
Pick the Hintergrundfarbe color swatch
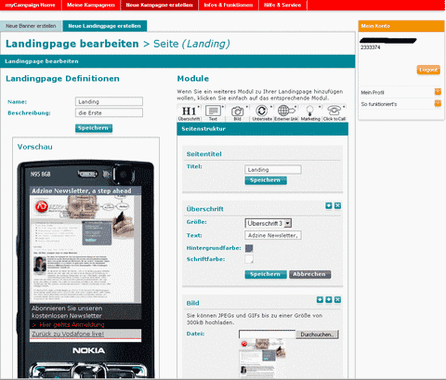click(249, 248)
